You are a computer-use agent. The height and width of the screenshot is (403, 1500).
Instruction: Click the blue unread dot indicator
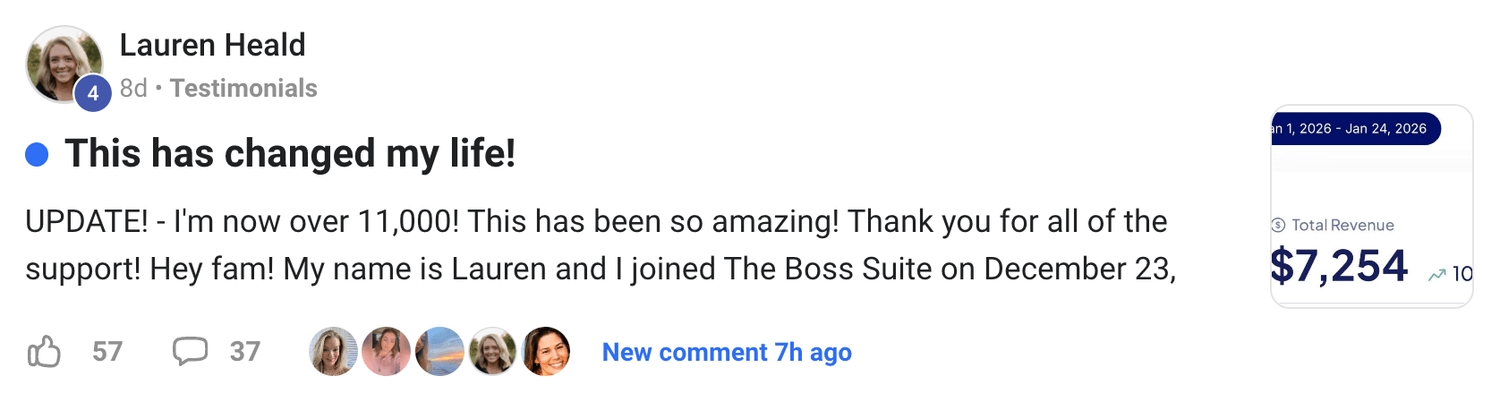[37, 155]
